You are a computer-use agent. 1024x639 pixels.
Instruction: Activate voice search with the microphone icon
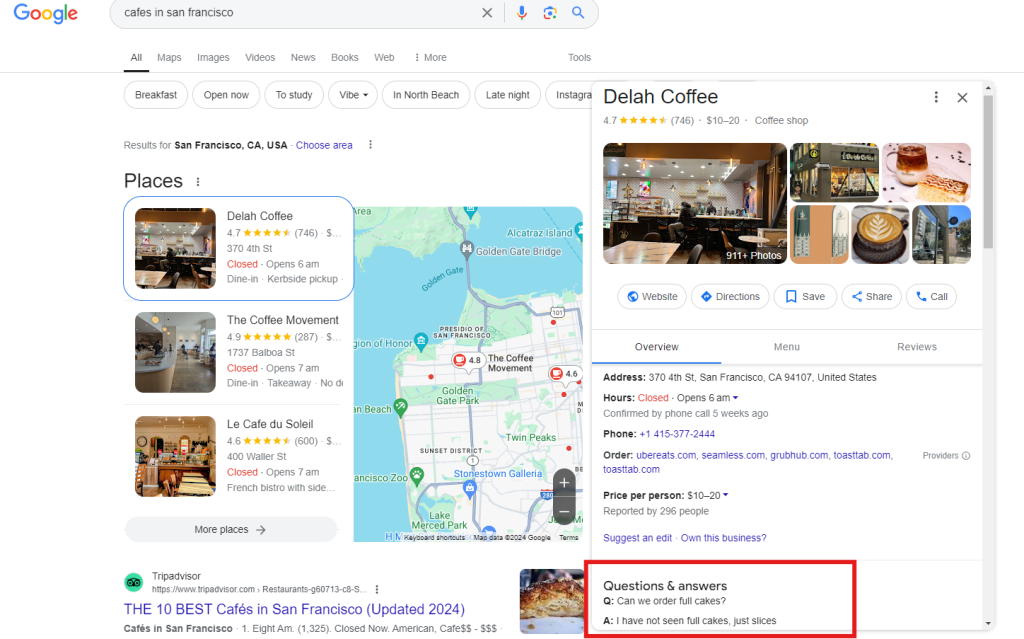(521, 13)
